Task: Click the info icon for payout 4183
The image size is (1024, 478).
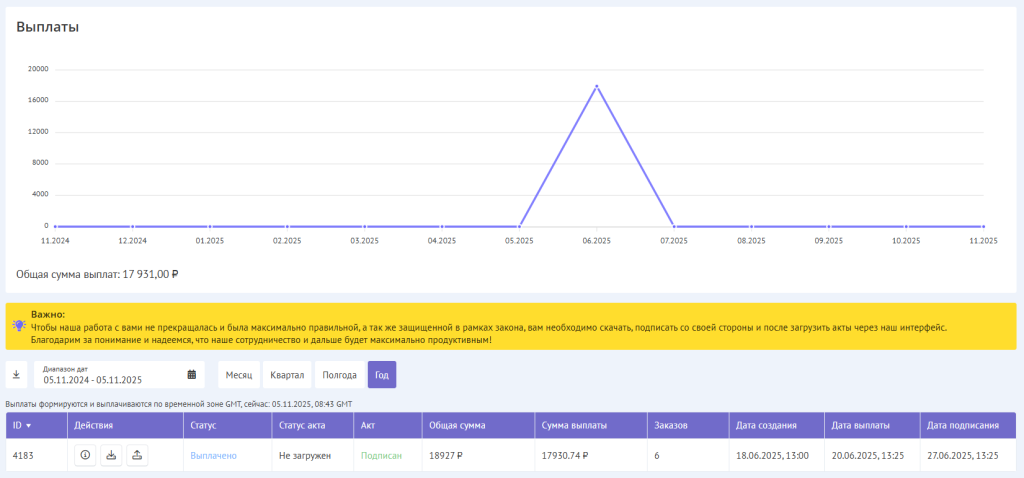Action: point(85,455)
